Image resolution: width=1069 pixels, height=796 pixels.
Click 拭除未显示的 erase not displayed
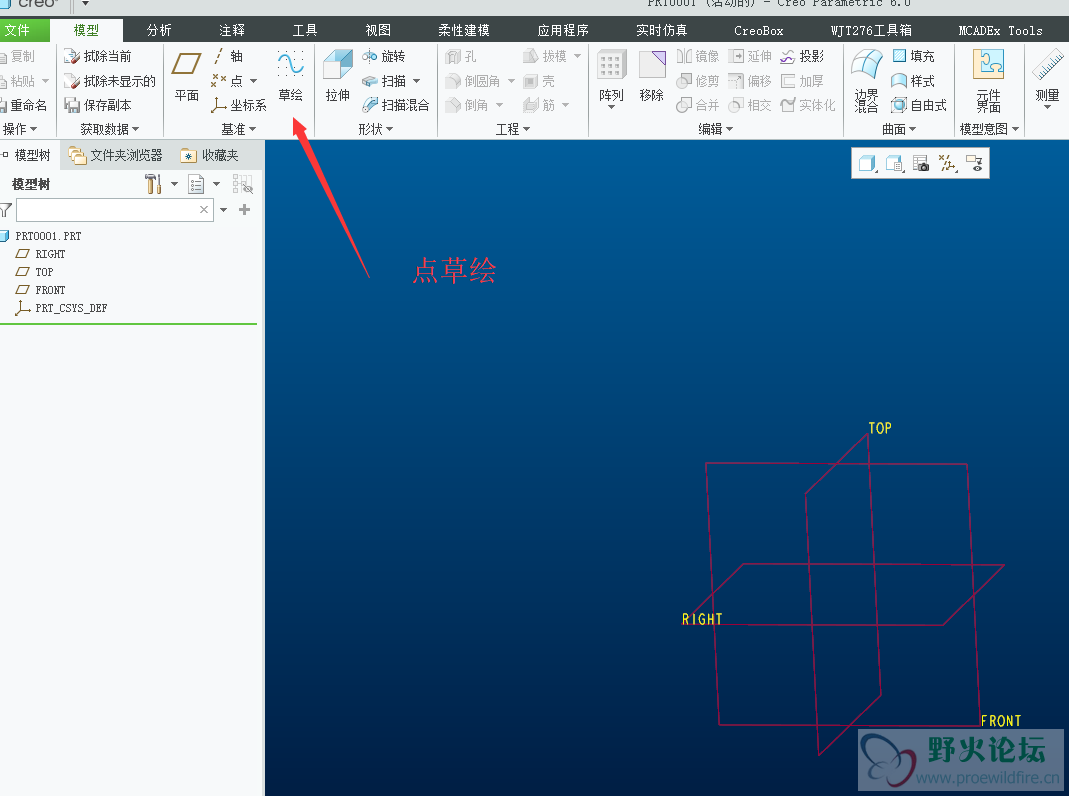(110, 81)
